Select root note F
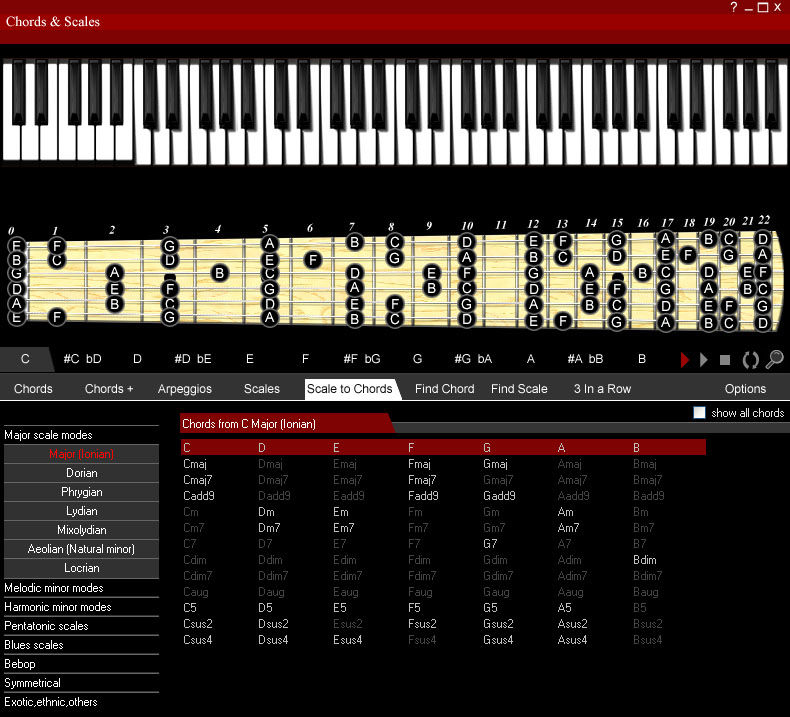 click(305, 359)
